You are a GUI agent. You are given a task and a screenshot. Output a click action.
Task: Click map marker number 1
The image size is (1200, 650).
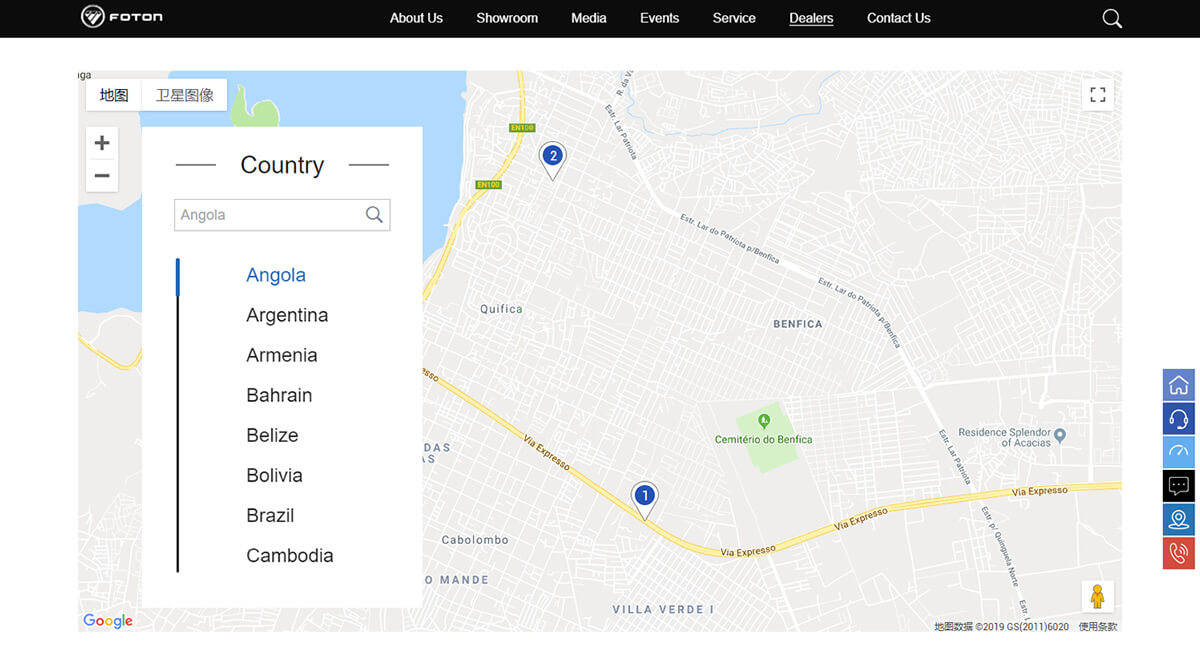[x=645, y=497]
